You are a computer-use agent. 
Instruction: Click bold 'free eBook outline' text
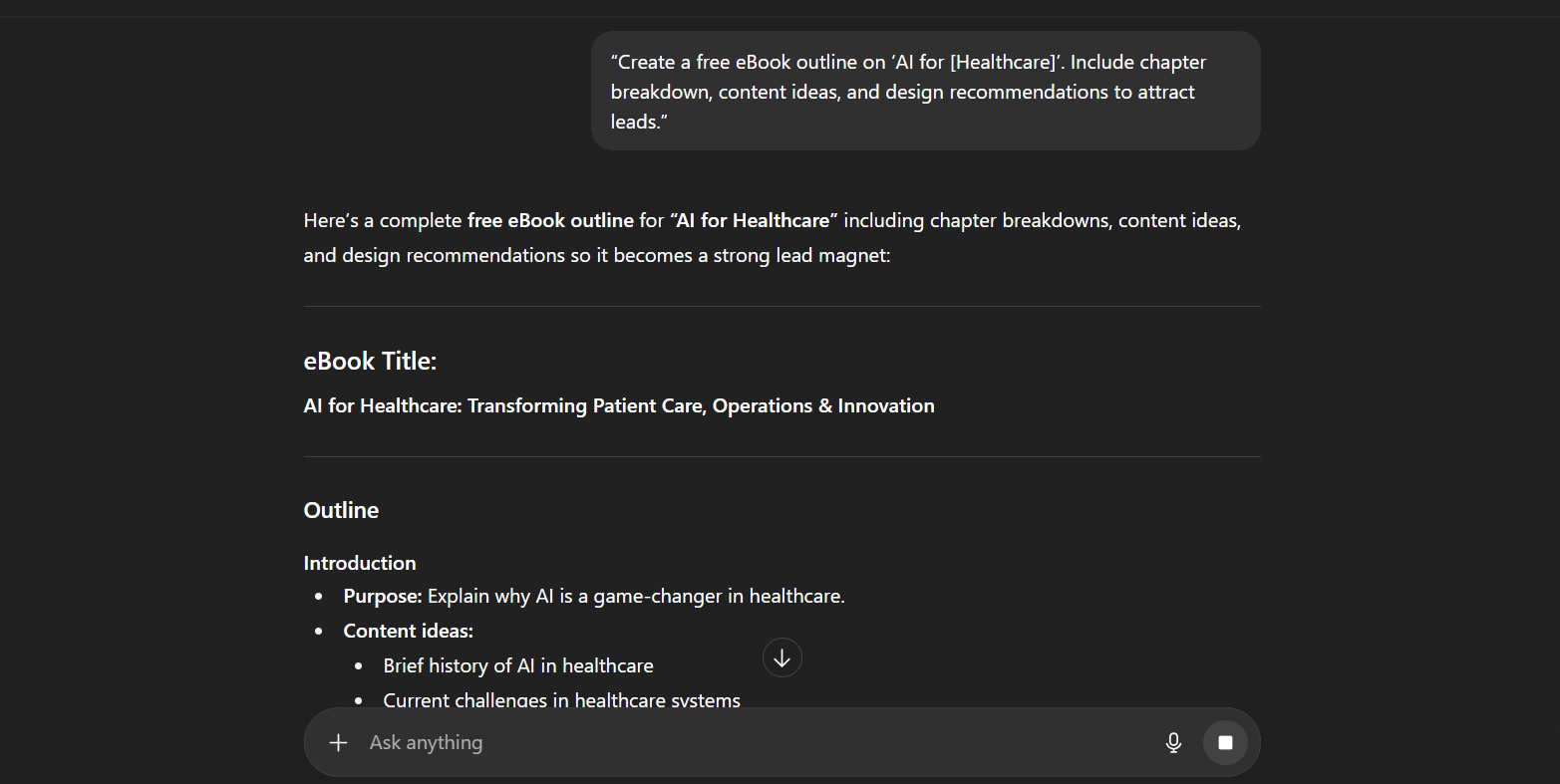(x=550, y=220)
